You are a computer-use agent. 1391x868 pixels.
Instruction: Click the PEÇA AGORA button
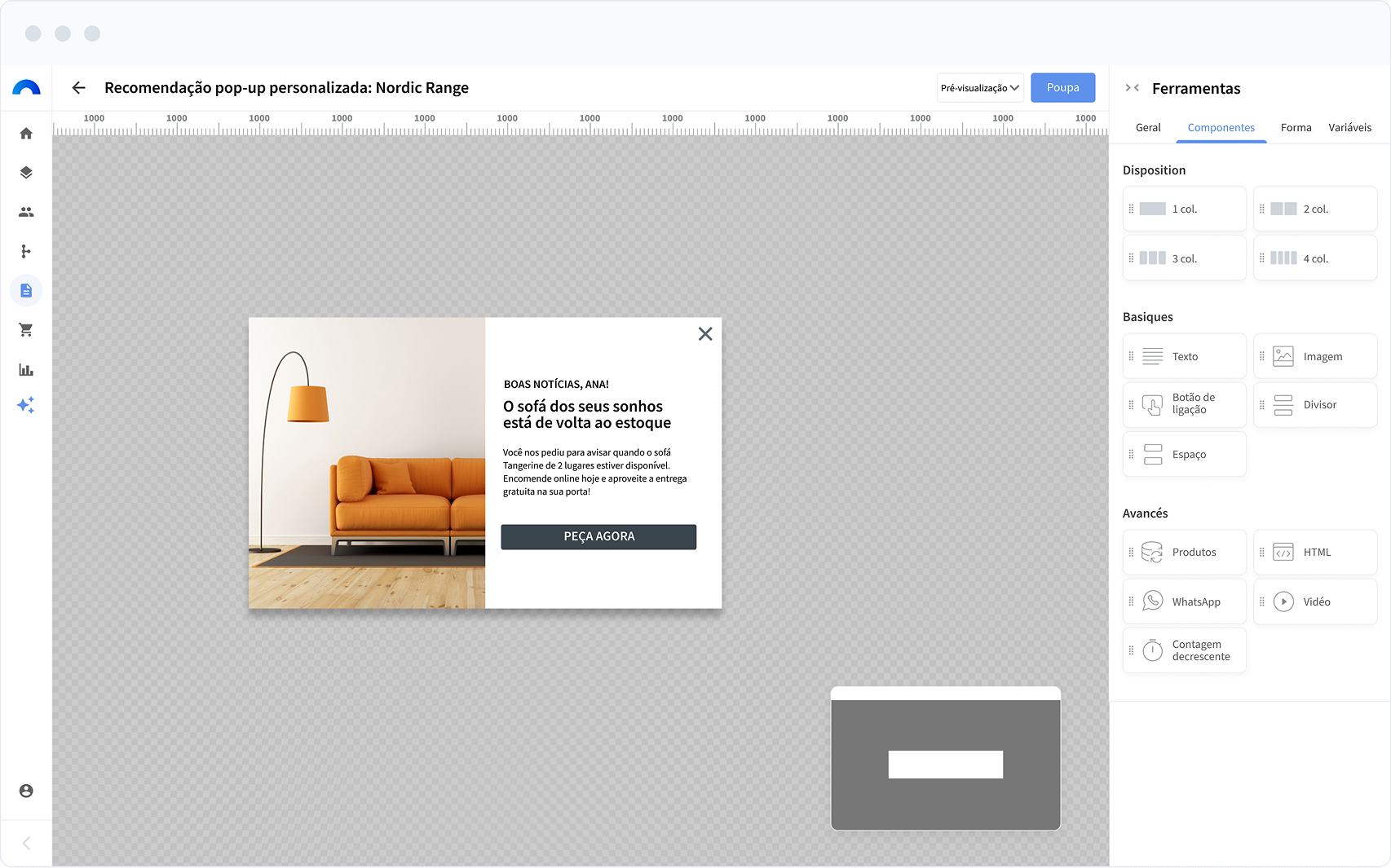[598, 537]
